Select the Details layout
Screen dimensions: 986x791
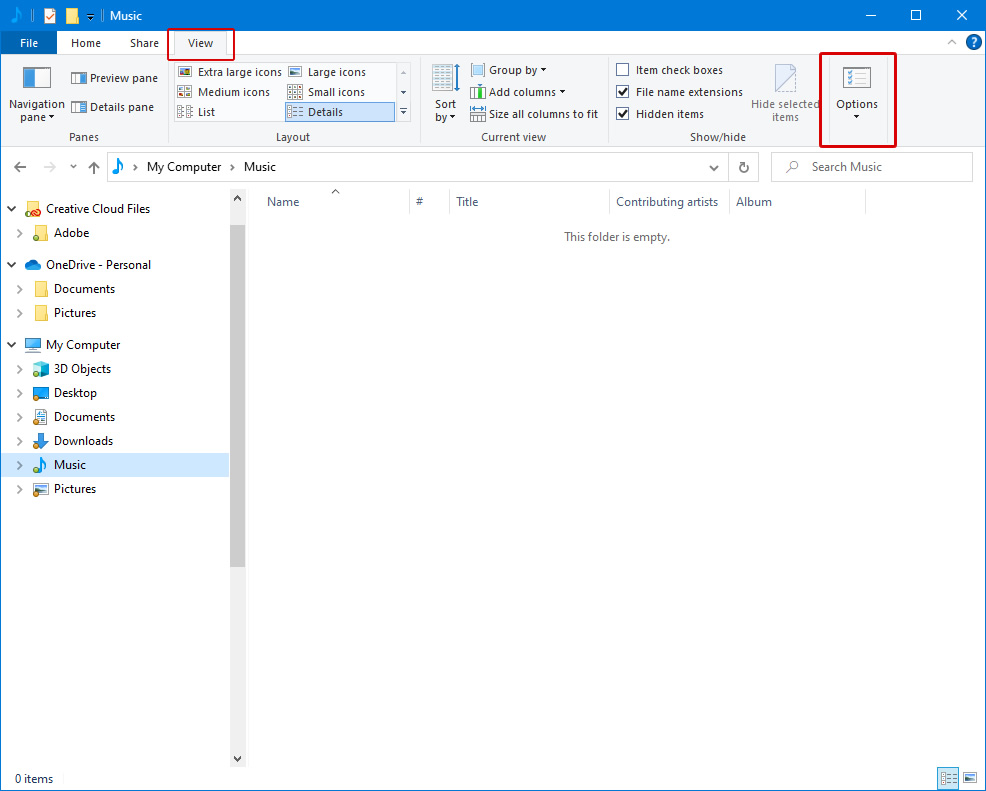(x=340, y=112)
